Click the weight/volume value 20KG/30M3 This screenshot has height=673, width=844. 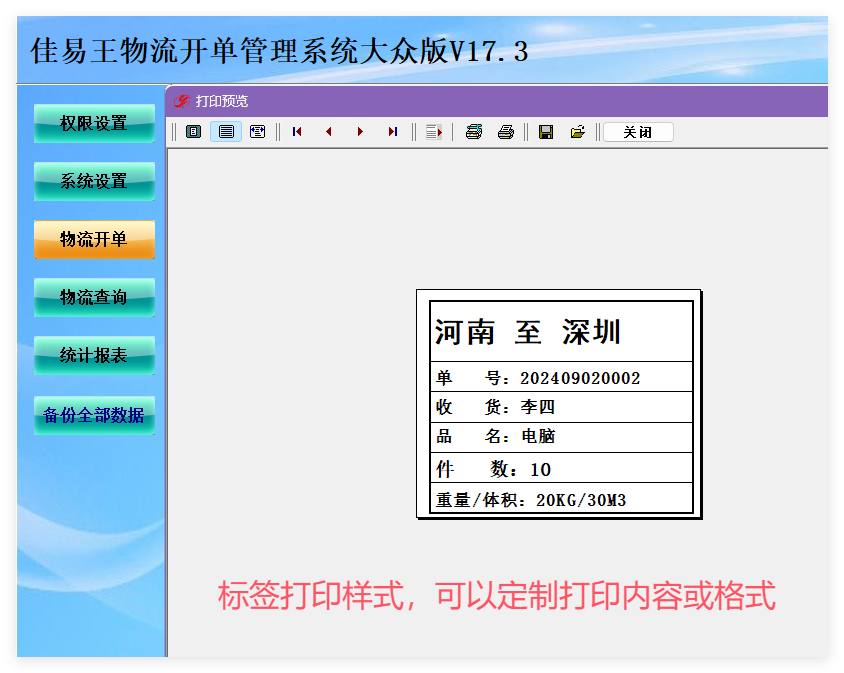(x=581, y=500)
